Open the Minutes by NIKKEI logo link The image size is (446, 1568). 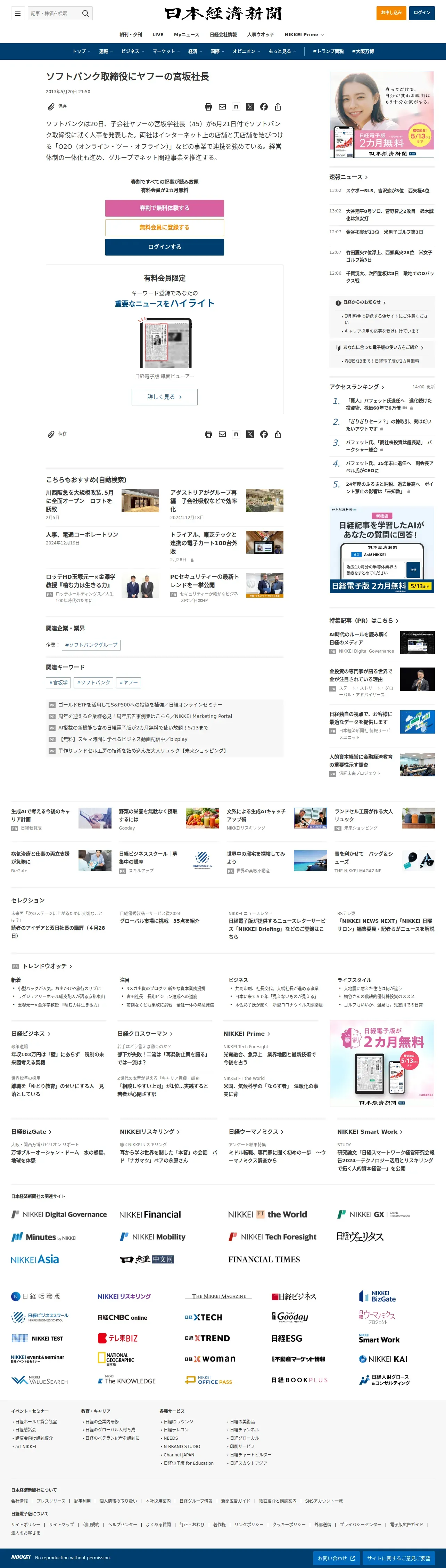click(44, 1237)
